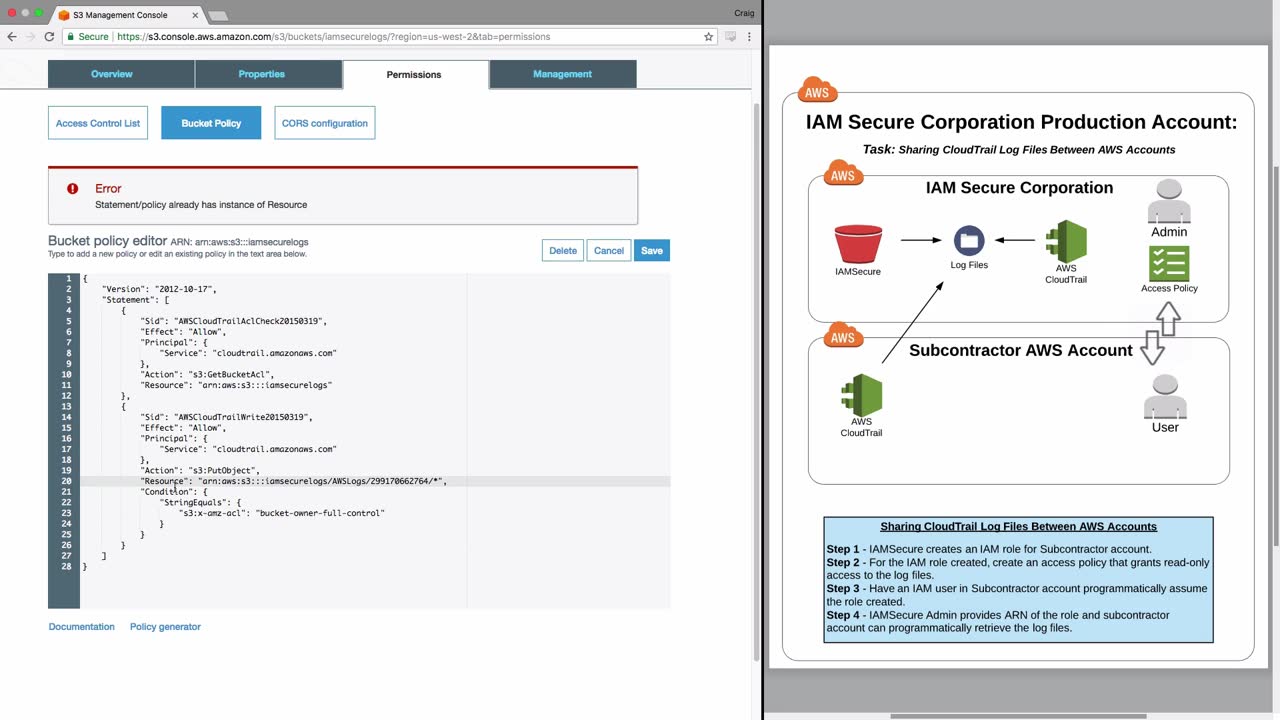Open the Policy generator link
Image resolution: width=1280 pixels, height=720 pixels.
pos(165,627)
